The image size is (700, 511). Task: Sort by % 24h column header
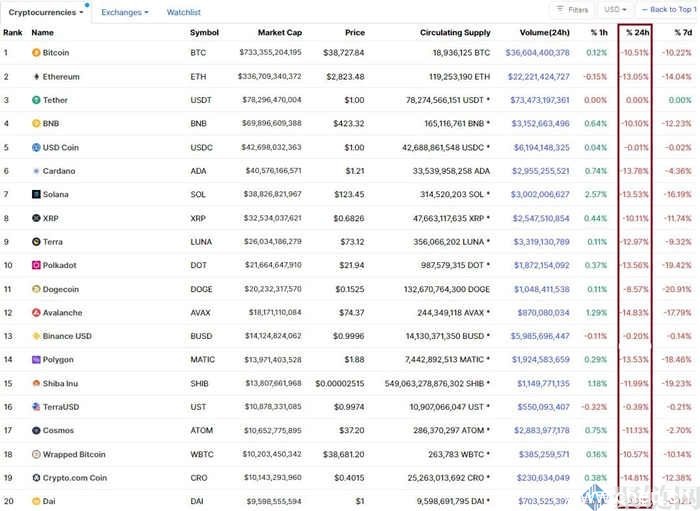click(x=636, y=32)
